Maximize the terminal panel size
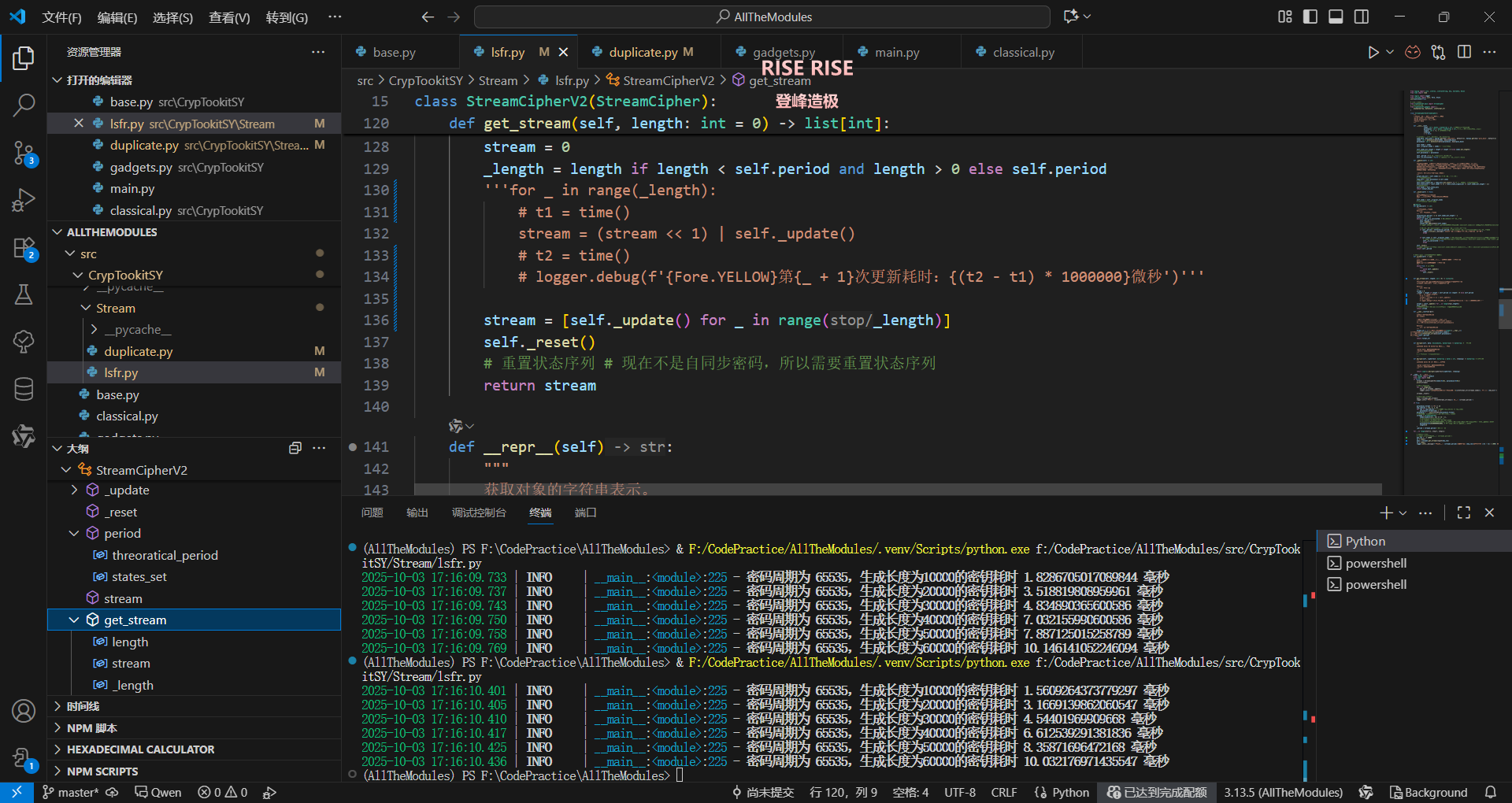The height and width of the screenshot is (803, 1512). click(x=1464, y=513)
